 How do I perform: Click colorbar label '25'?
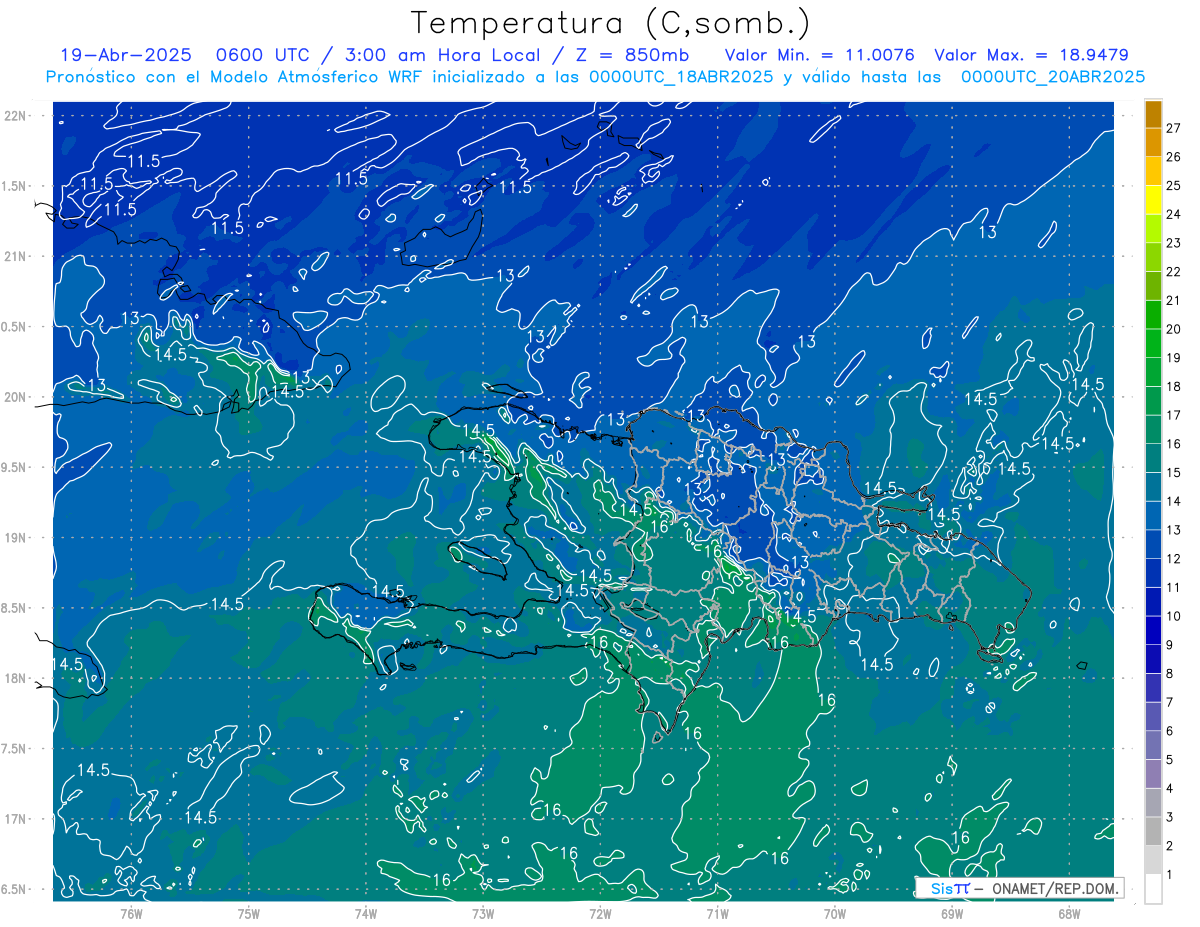tap(1173, 185)
